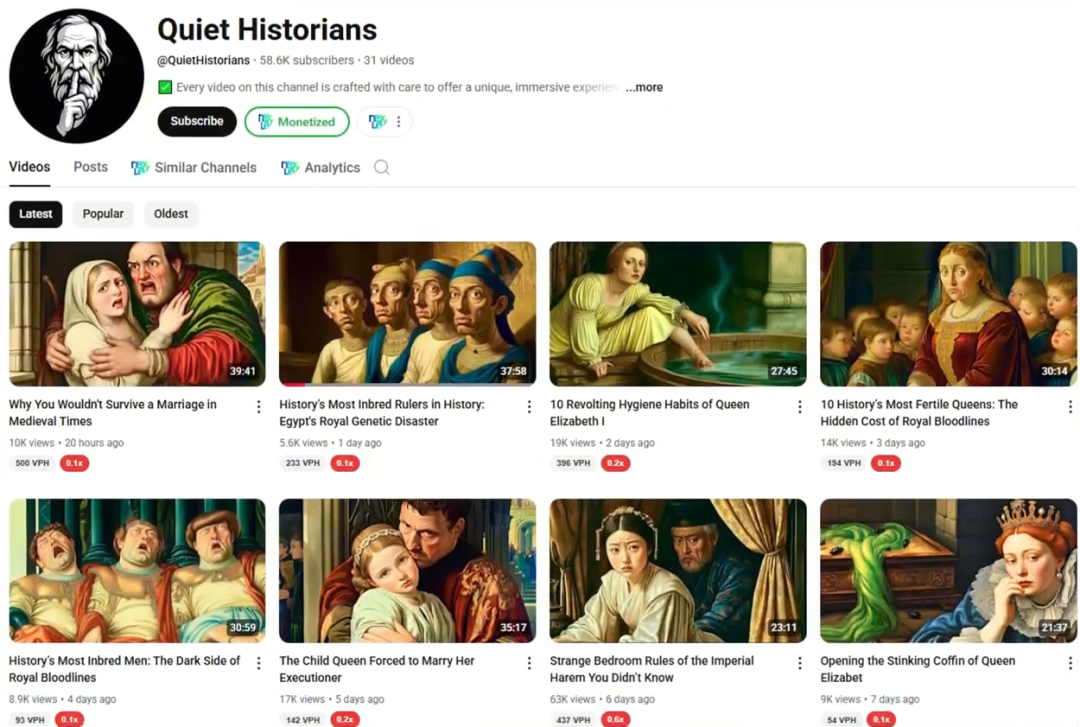1080x727 pixels.
Task: Open options menu for Queen Elizabeth Hygiene video
Action: [799, 406]
